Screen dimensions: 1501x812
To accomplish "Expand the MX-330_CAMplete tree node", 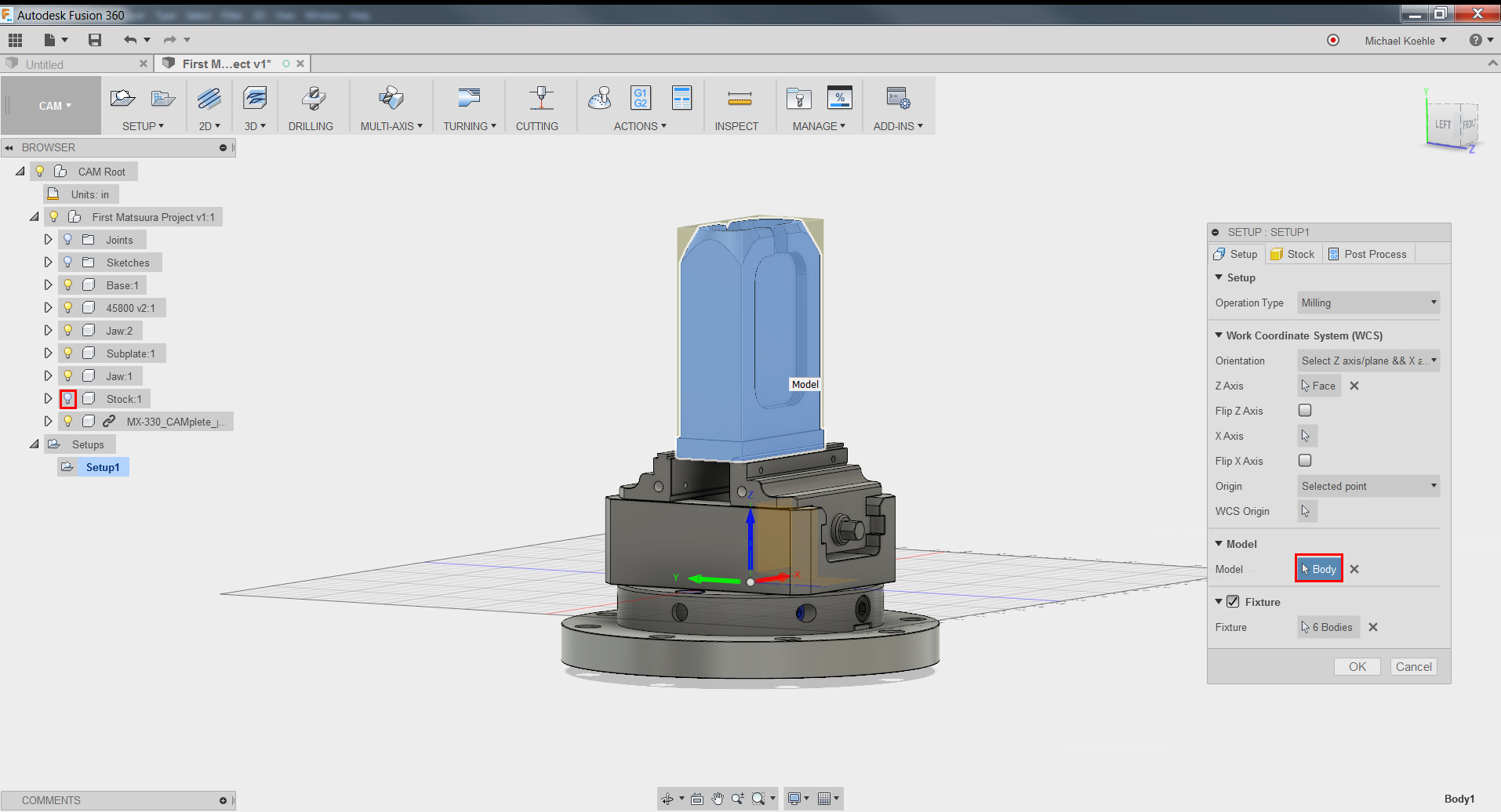I will 48,422.
